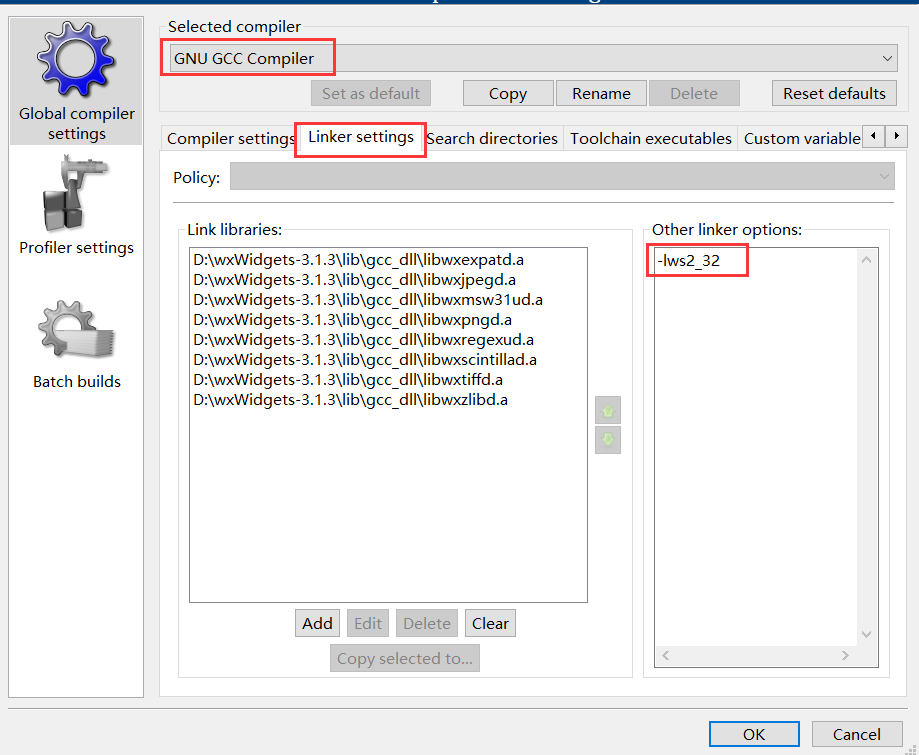Move selected library down with arrow
Image resolution: width=919 pixels, height=755 pixels.
[607, 440]
